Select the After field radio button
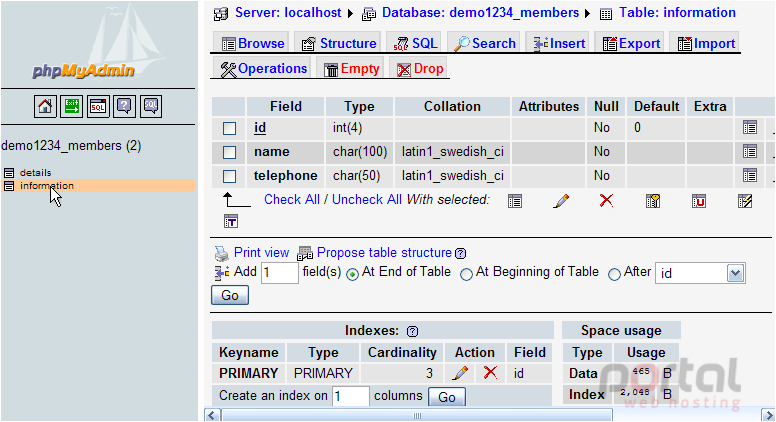Image resolution: width=776 pixels, height=422 pixels. (614, 275)
